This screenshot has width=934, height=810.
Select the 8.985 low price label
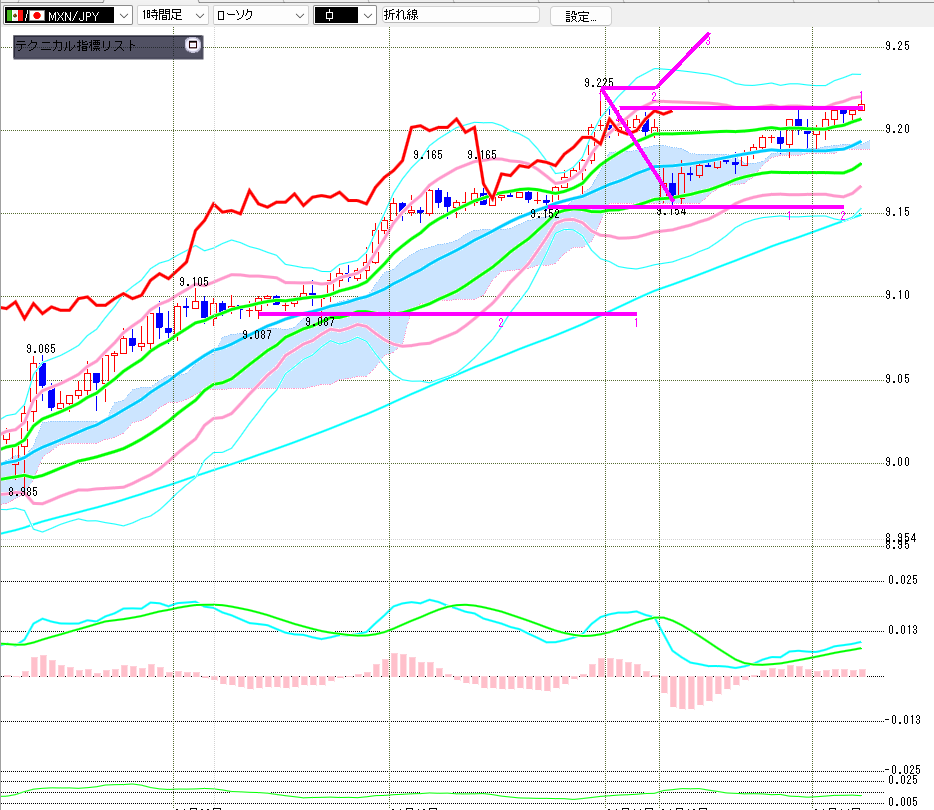23,491
